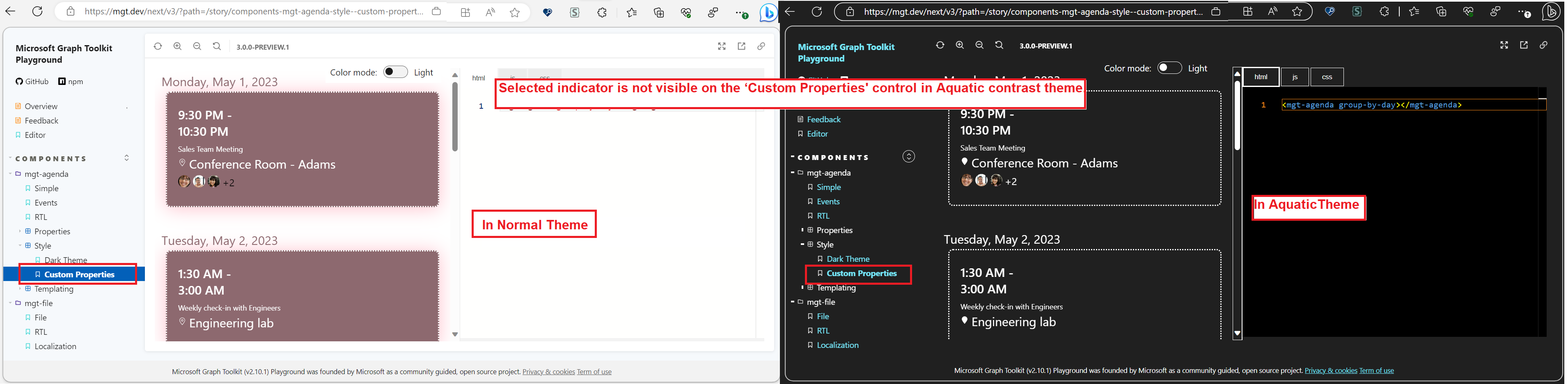This screenshot has width=1568, height=384.
Task: Reset the canvas zoom level
Action: click(217, 46)
